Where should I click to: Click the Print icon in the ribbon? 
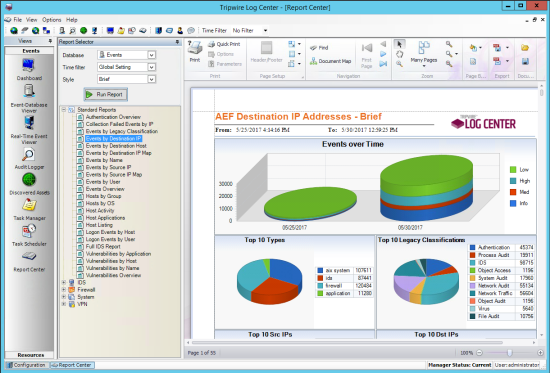pyautogui.click(x=195, y=48)
